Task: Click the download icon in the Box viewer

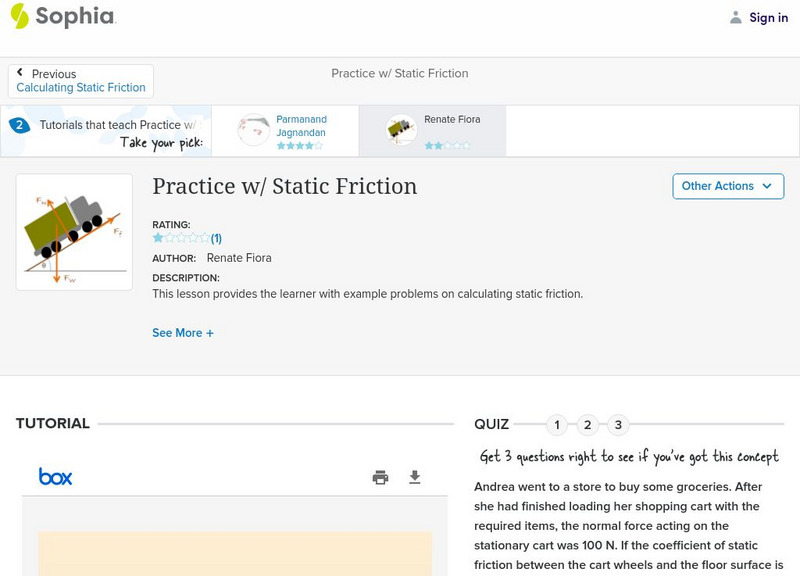Action: [x=417, y=477]
